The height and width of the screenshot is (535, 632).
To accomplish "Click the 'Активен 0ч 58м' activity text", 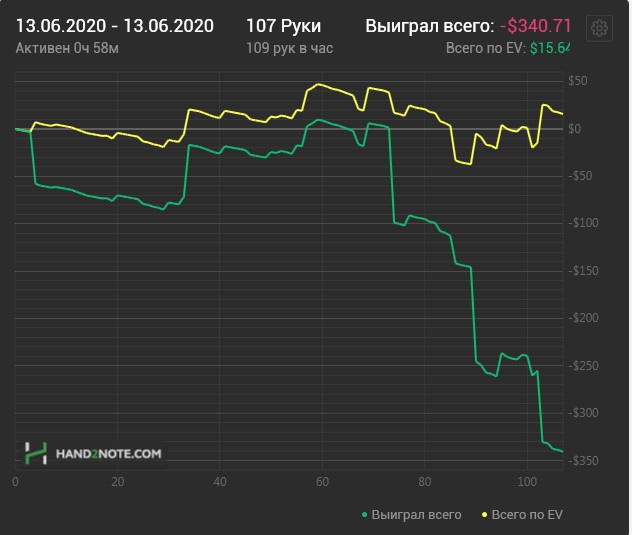I will [x=66, y=48].
